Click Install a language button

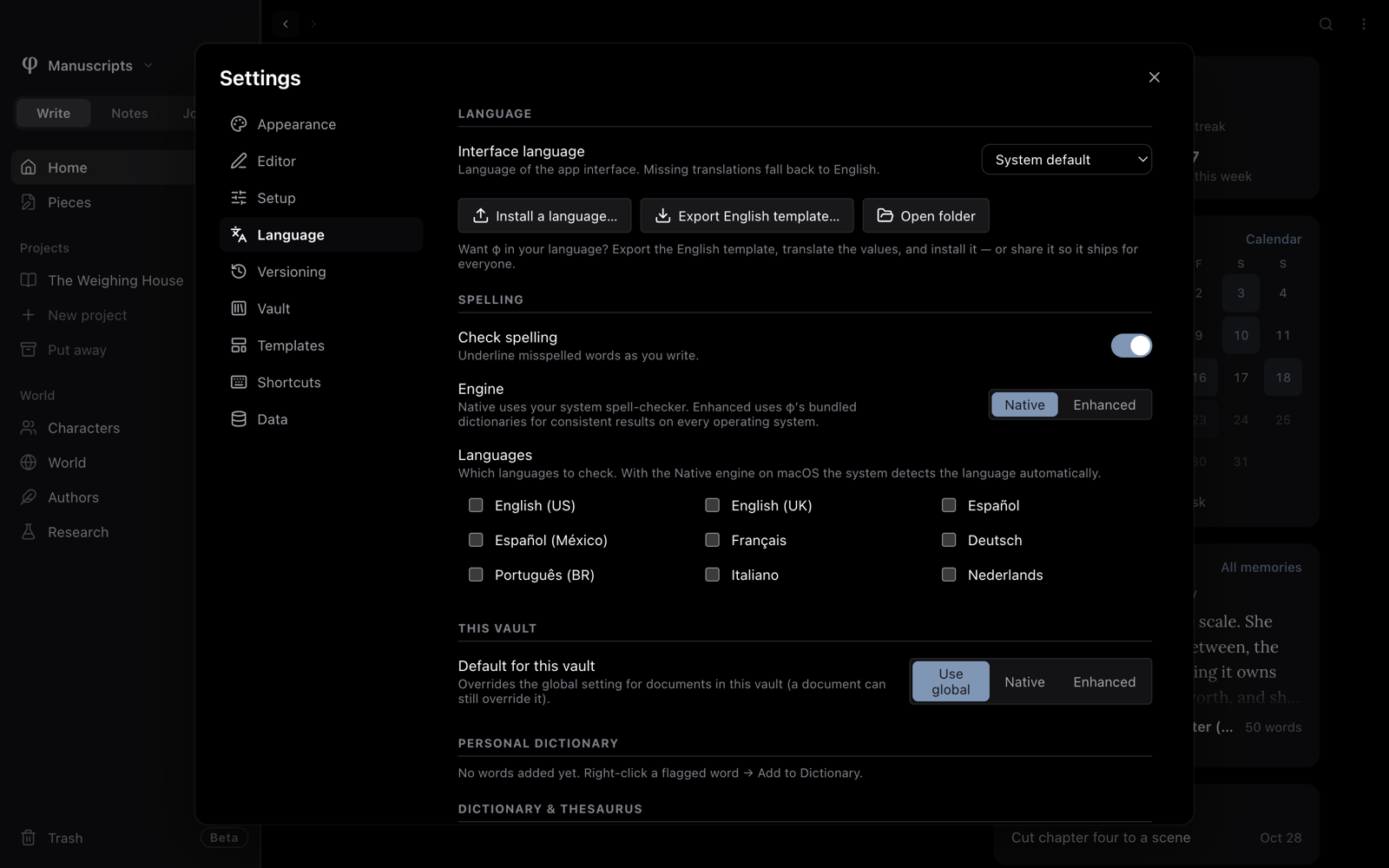click(544, 216)
